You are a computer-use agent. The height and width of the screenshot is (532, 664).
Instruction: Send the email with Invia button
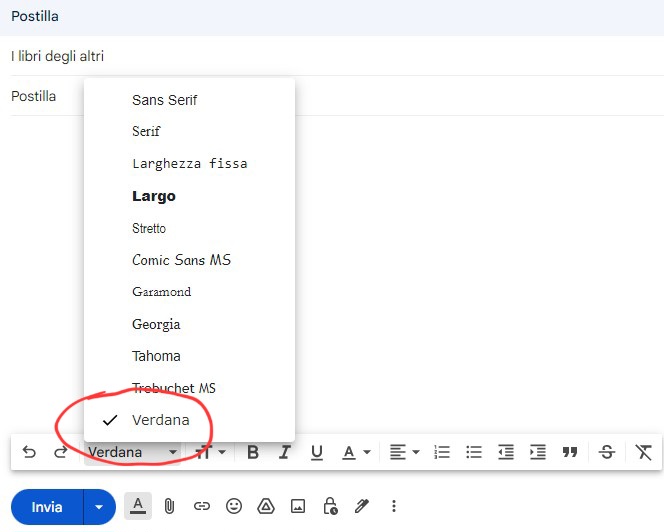(x=46, y=507)
